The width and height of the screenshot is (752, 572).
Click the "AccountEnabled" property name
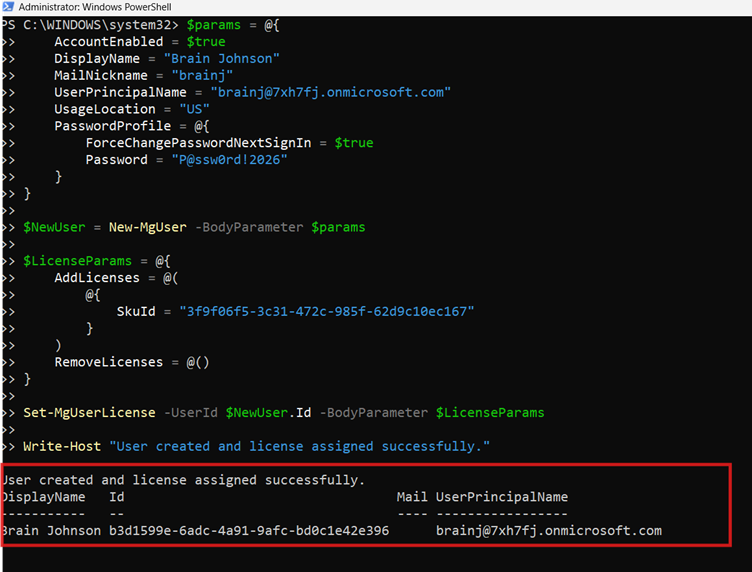[108, 42]
